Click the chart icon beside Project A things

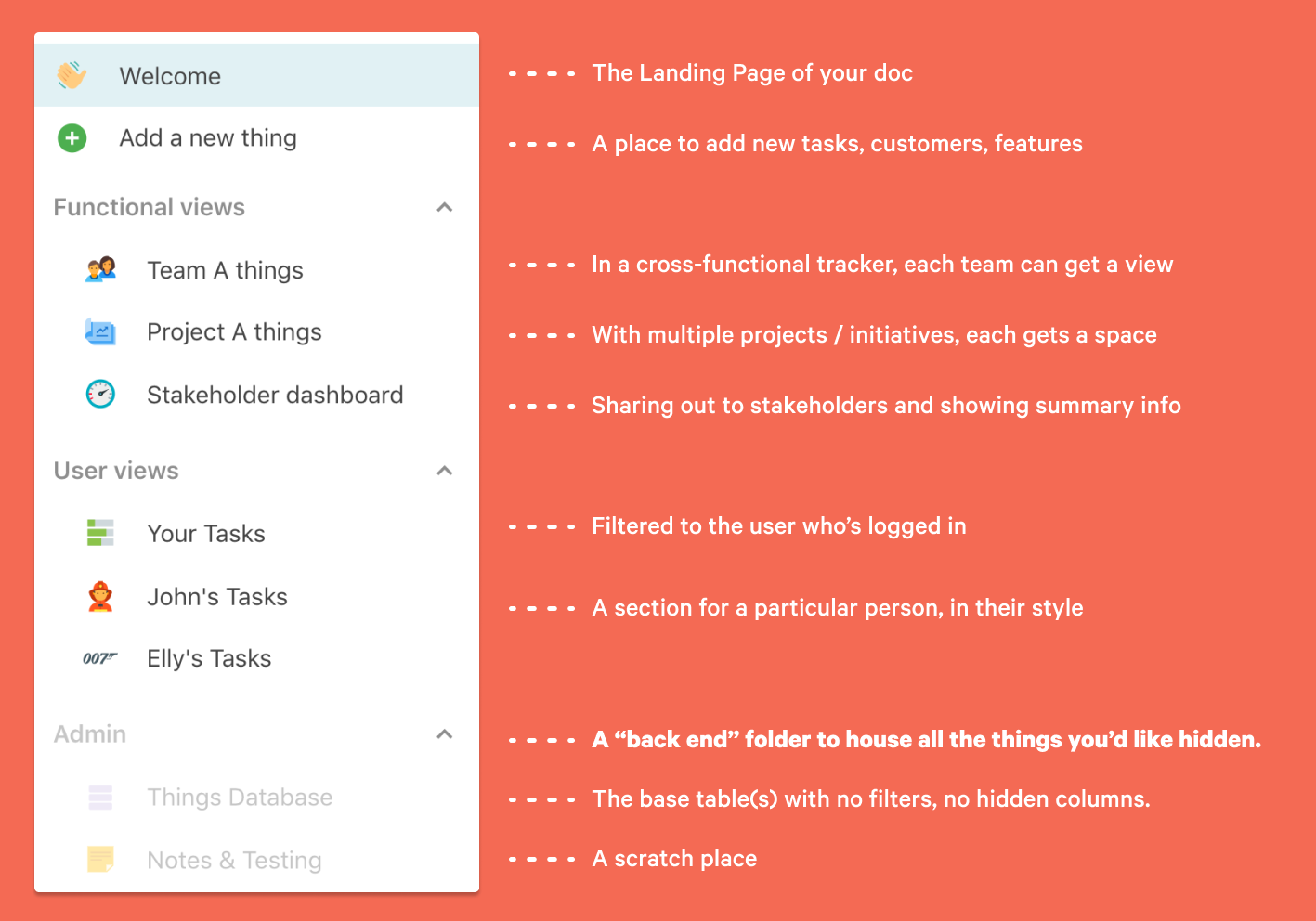click(100, 331)
